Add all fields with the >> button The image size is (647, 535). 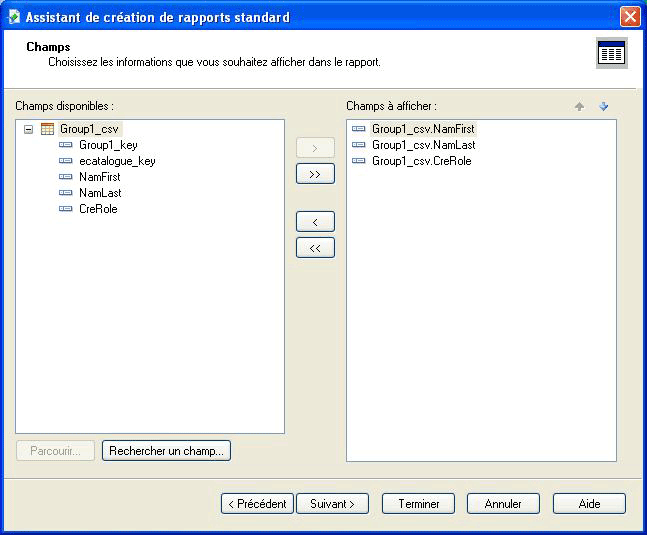(x=315, y=174)
